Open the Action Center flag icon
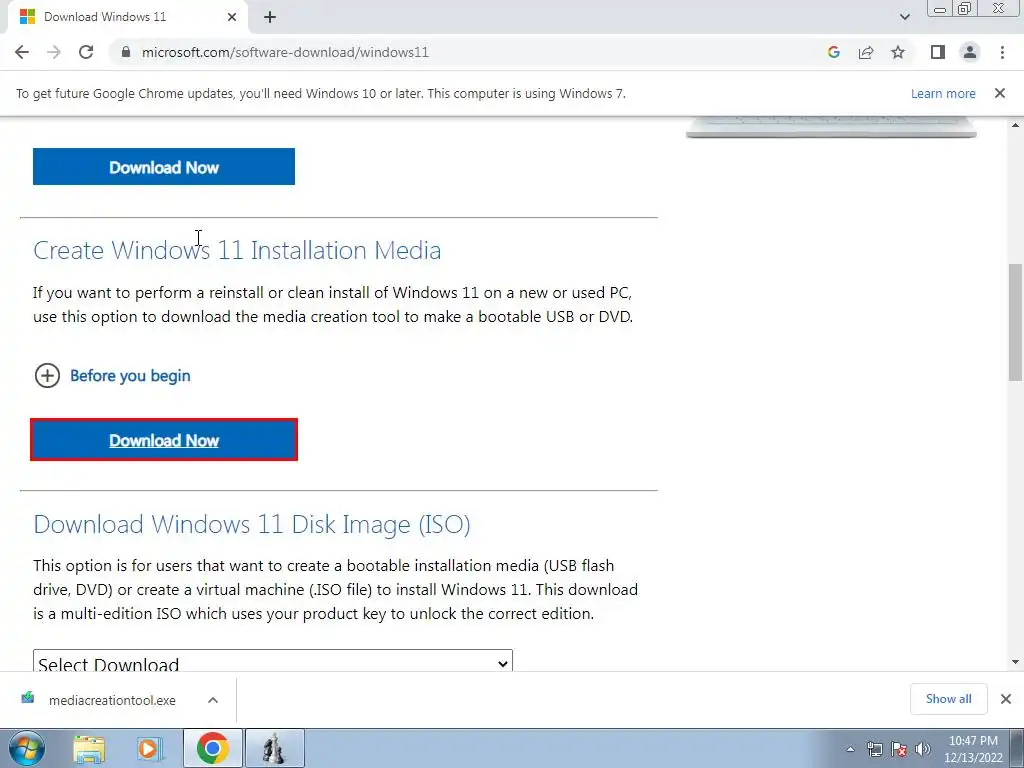Image resolution: width=1024 pixels, height=768 pixels. pos(899,749)
